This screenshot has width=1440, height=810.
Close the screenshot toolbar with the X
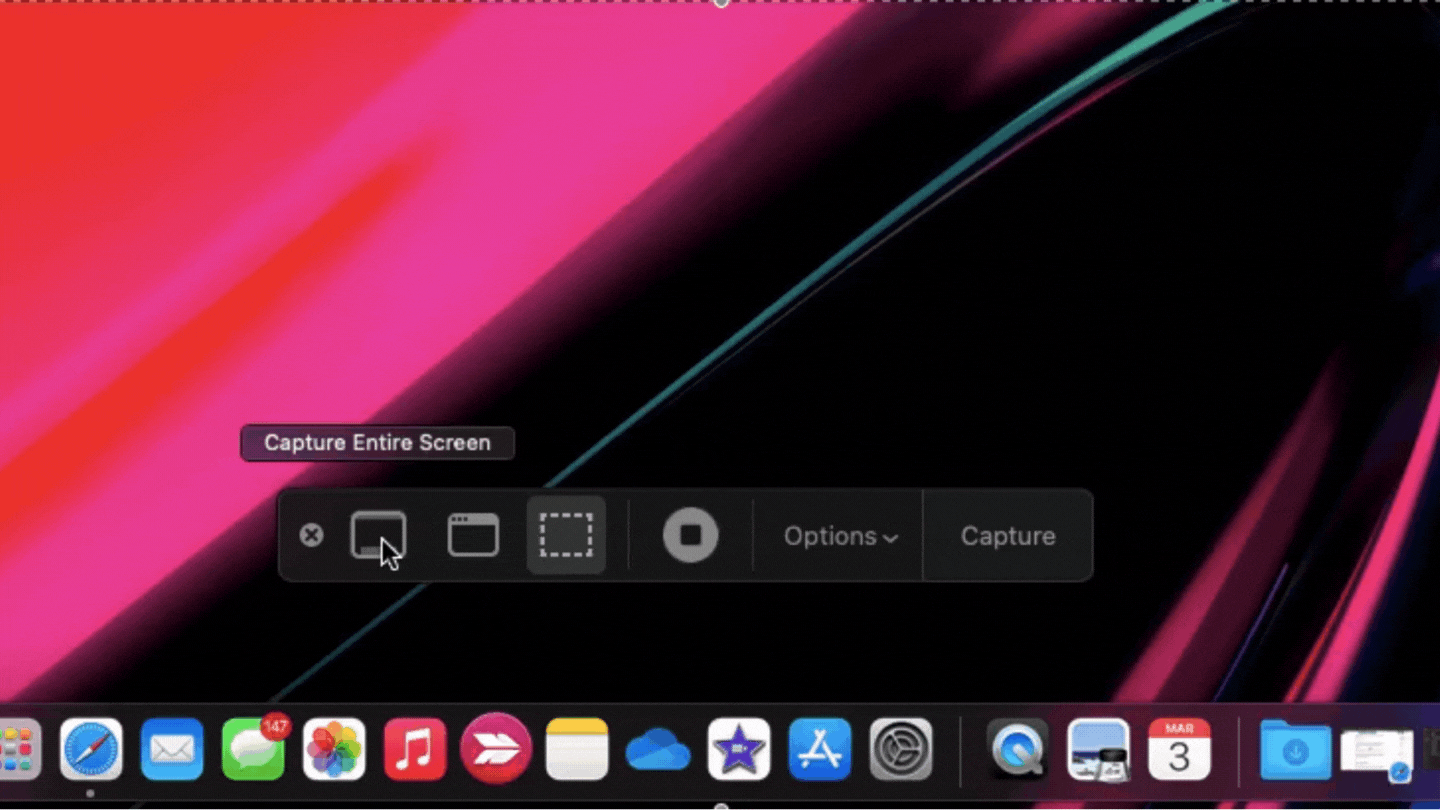[311, 535]
